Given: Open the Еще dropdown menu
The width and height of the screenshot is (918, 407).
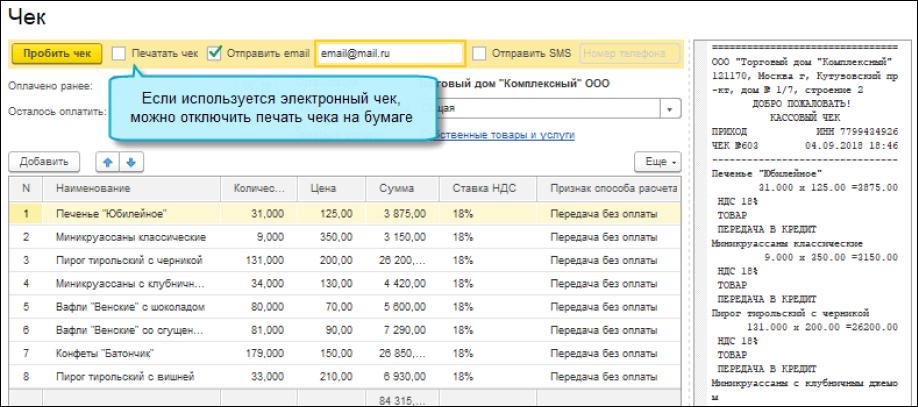Looking at the screenshot, I should point(661,161).
